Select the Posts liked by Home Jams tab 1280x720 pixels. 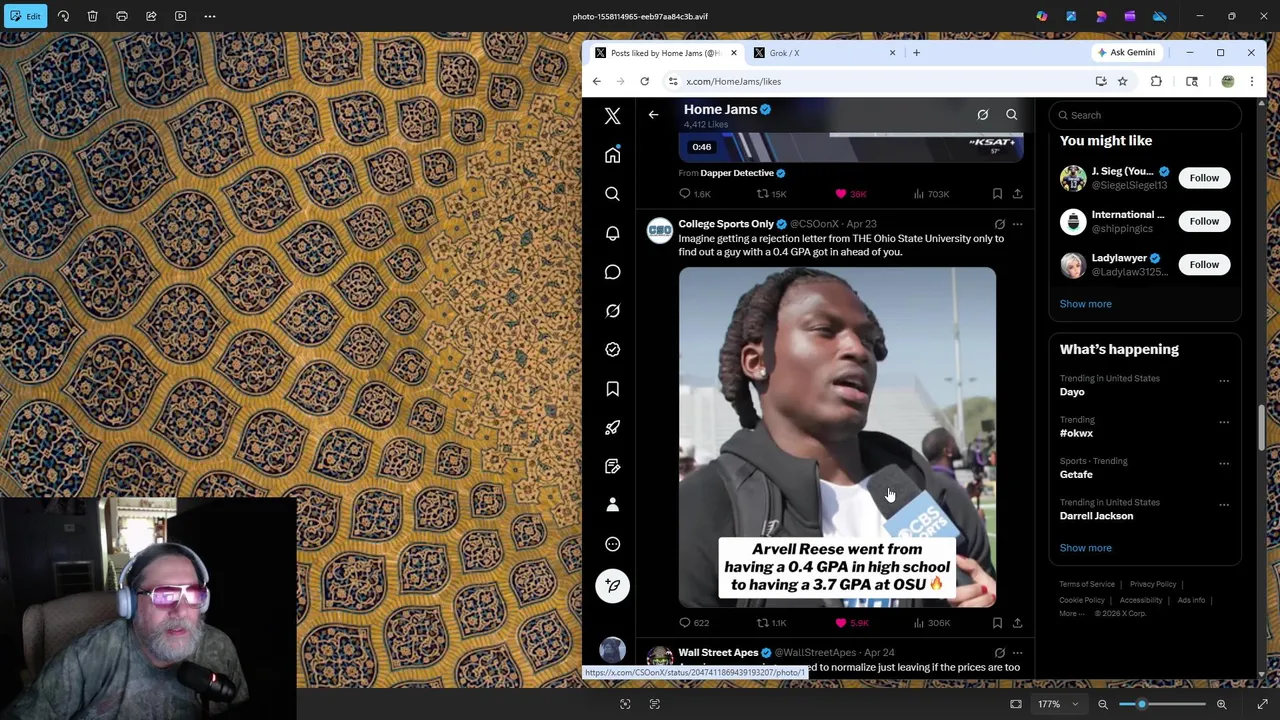tap(664, 53)
